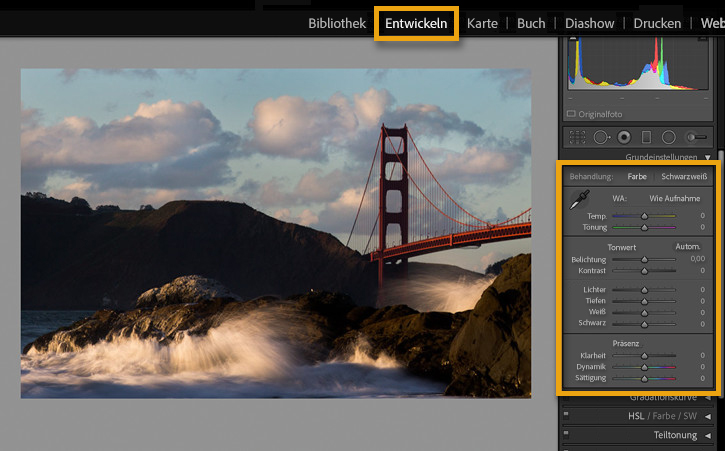Click the Klarheit value field

tap(702, 355)
